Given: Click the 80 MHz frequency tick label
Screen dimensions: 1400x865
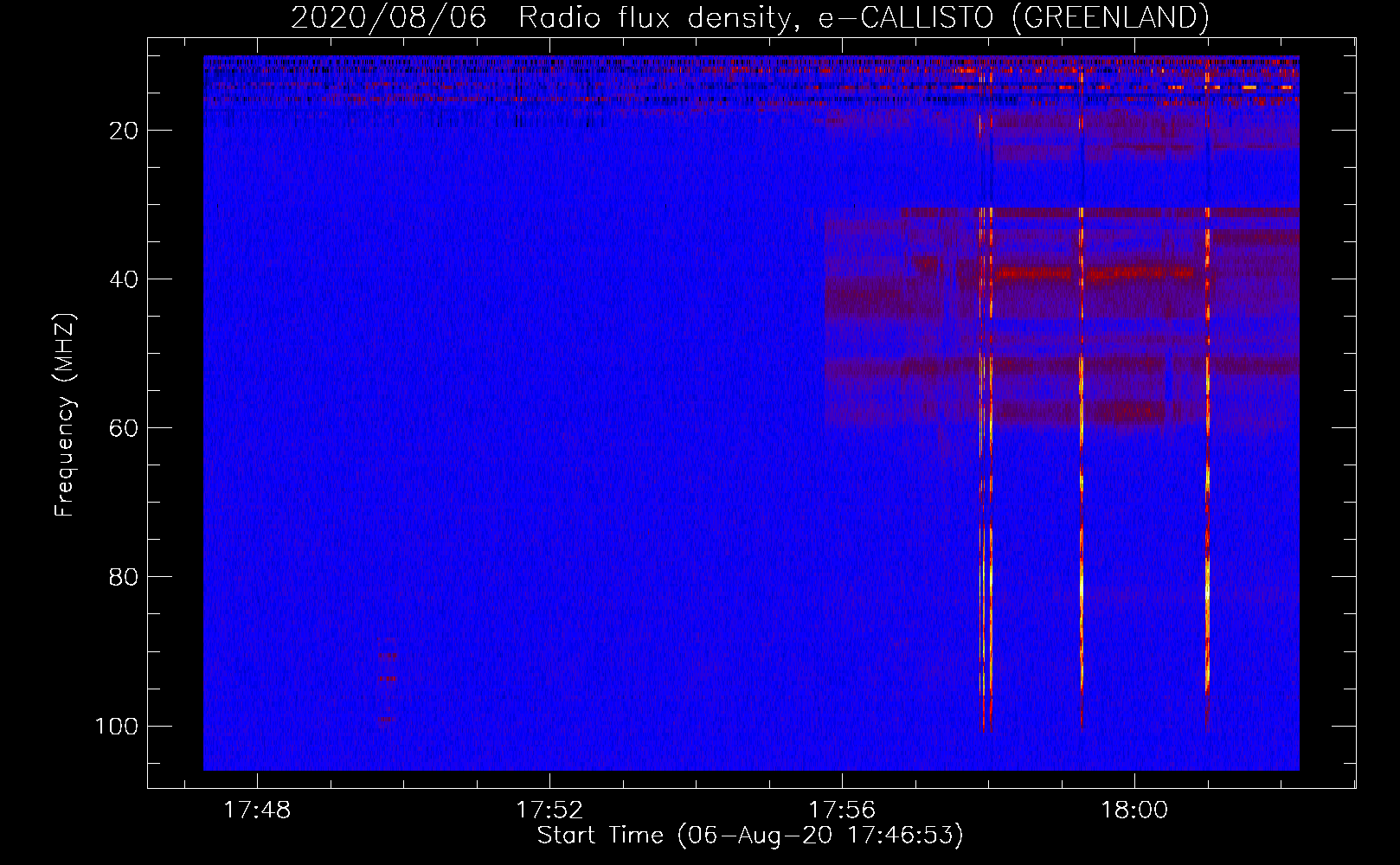Looking at the screenshot, I should (124, 577).
